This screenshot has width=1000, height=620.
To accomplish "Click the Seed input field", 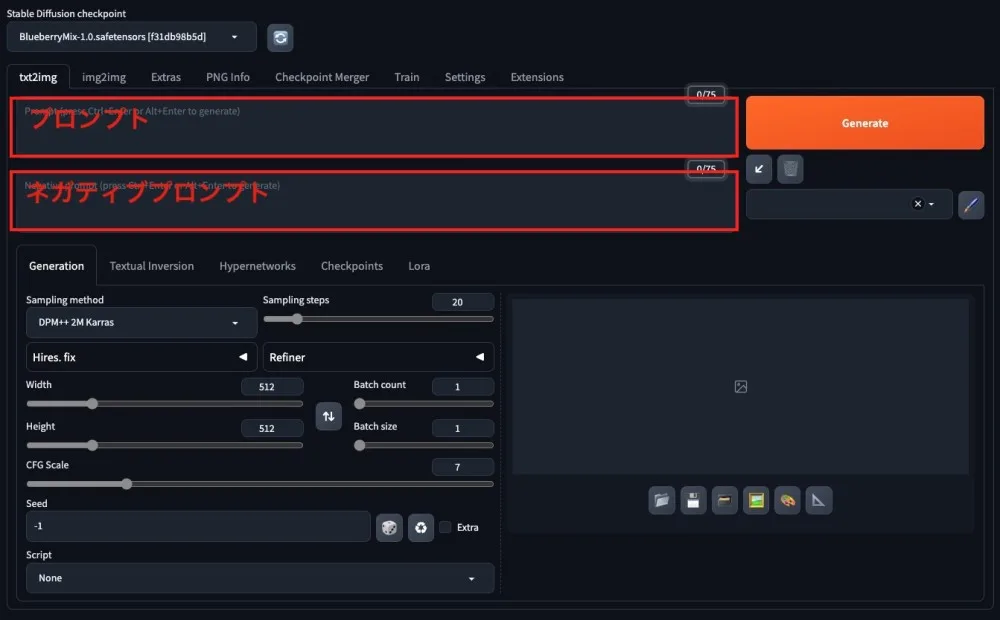I will pyautogui.click(x=198, y=526).
